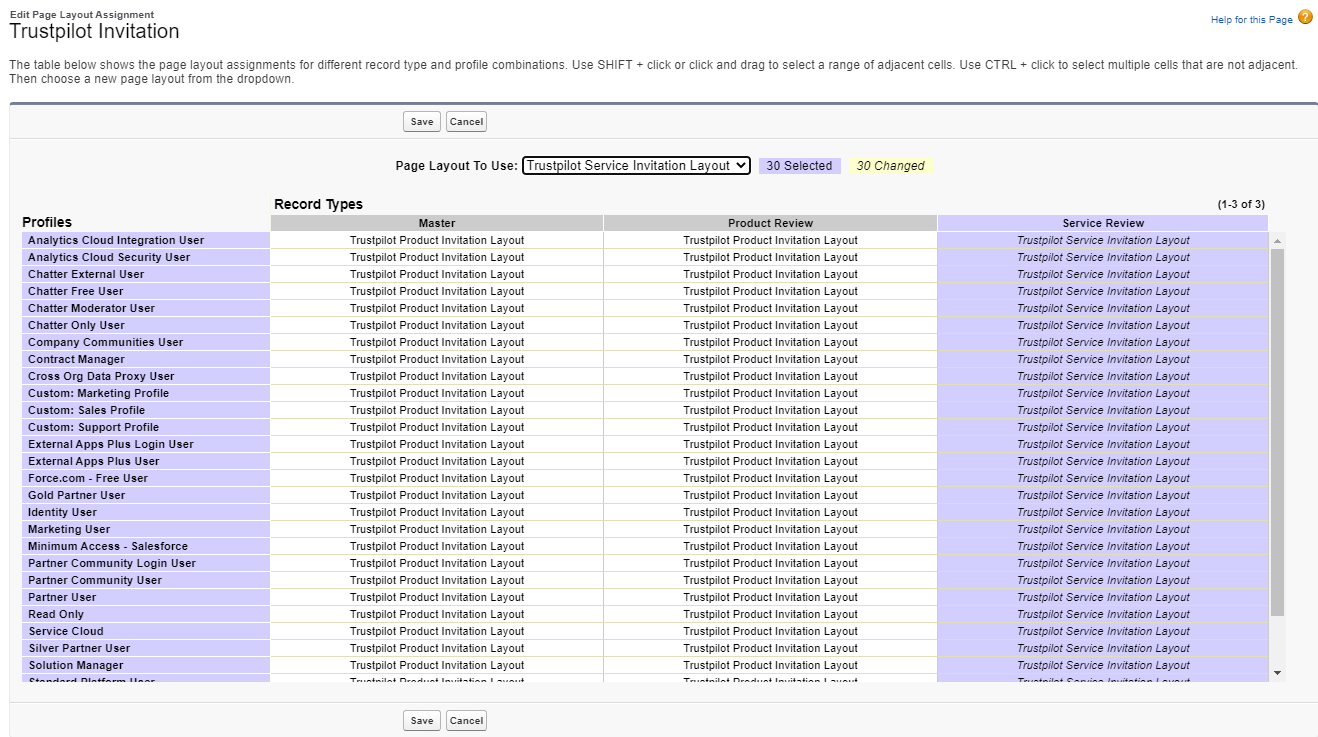Click the Save button above the table

421,121
